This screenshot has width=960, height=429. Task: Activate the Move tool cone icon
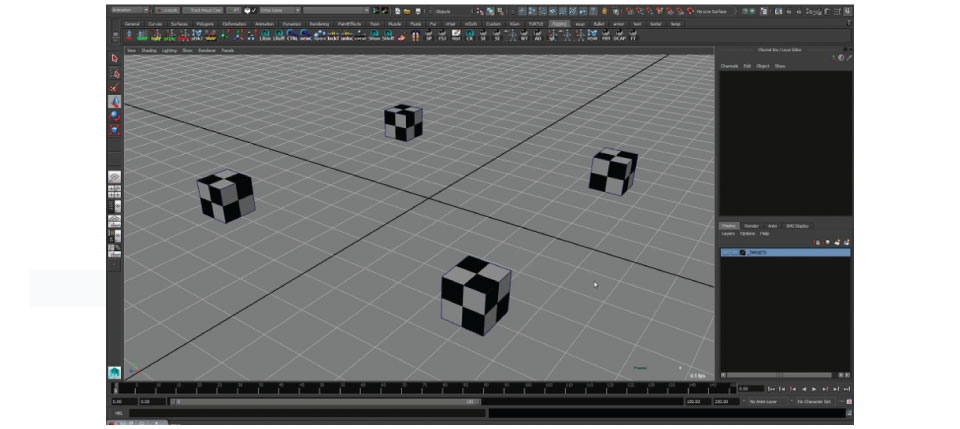(114, 102)
